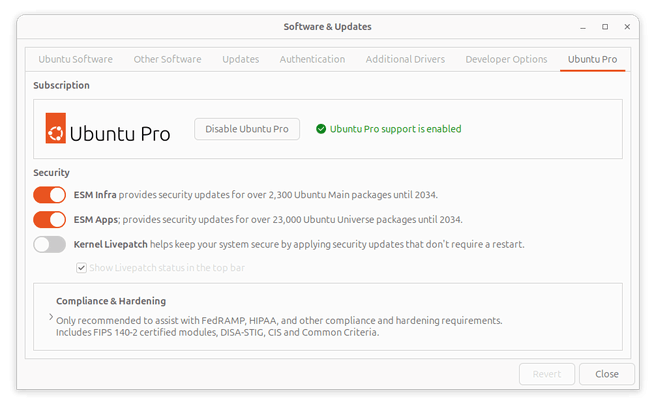Expand the Compliance & Hardening section
The height and width of the screenshot is (408, 656).
(51, 317)
